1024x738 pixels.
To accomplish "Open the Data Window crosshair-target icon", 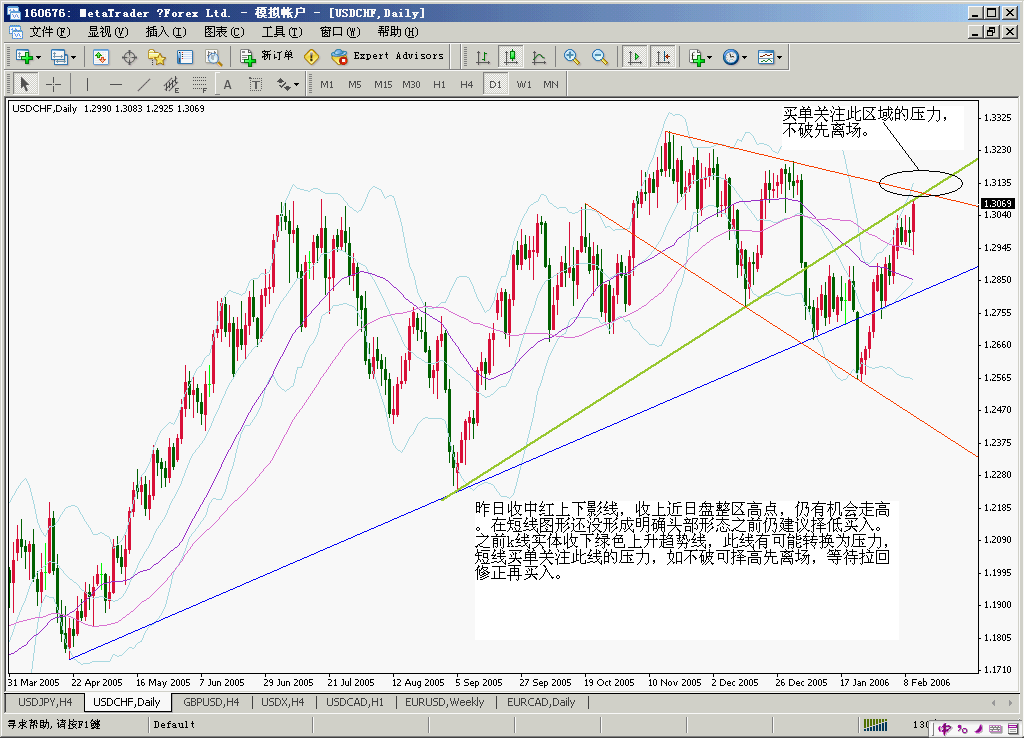I will click(x=129, y=57).
